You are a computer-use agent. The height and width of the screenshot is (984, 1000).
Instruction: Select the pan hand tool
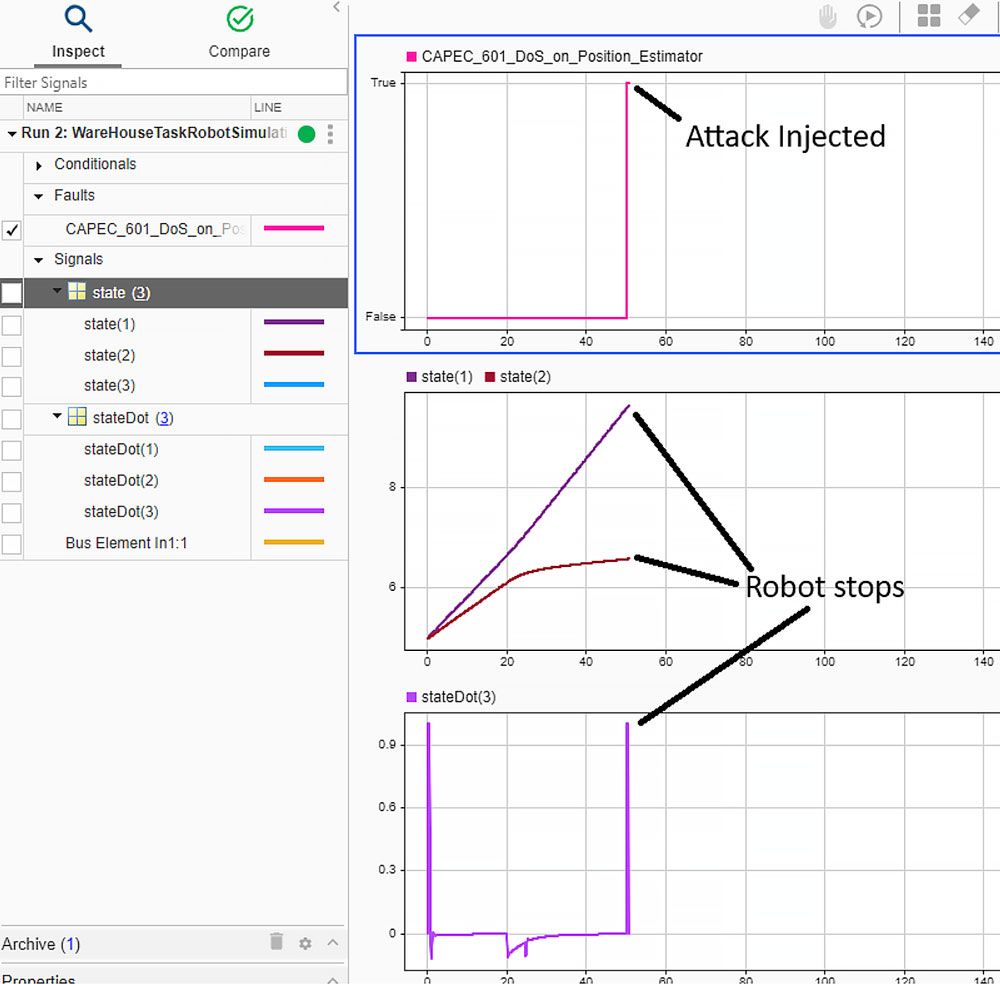click(x=828, y=16)
